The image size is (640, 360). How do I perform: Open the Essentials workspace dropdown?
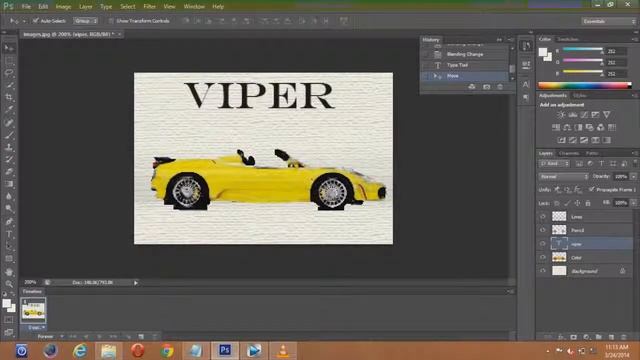pyautogui.click(x=608, y=21)
